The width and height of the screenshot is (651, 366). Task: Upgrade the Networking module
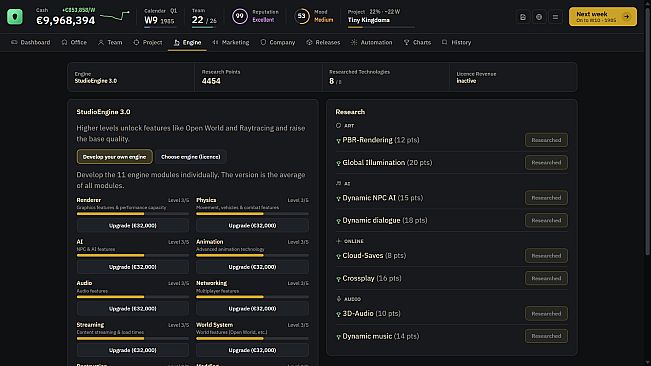click(252, 308)
